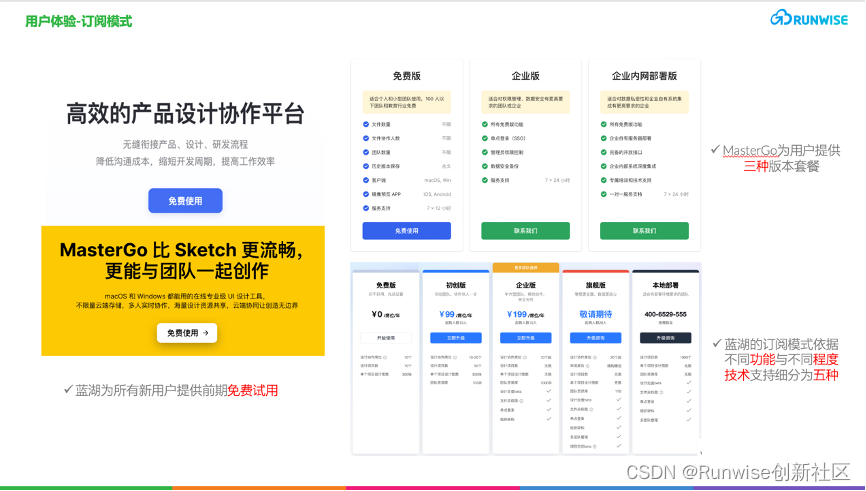
Task: Click the 400-6529-555 phone number
Action: click(x=666, y=314)
